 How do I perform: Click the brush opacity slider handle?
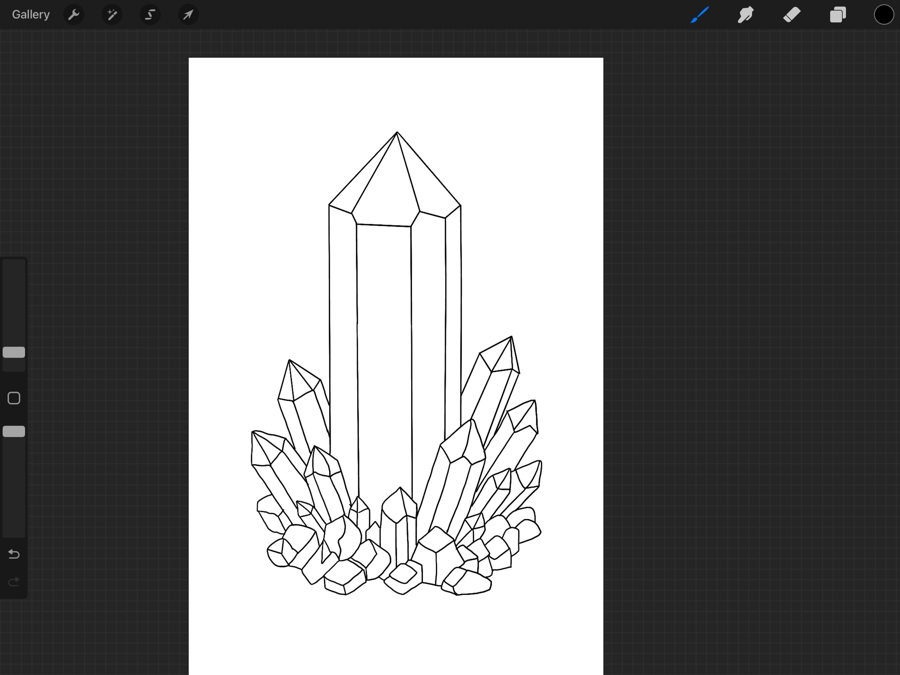pyautogui.click(x=14, y=431)
